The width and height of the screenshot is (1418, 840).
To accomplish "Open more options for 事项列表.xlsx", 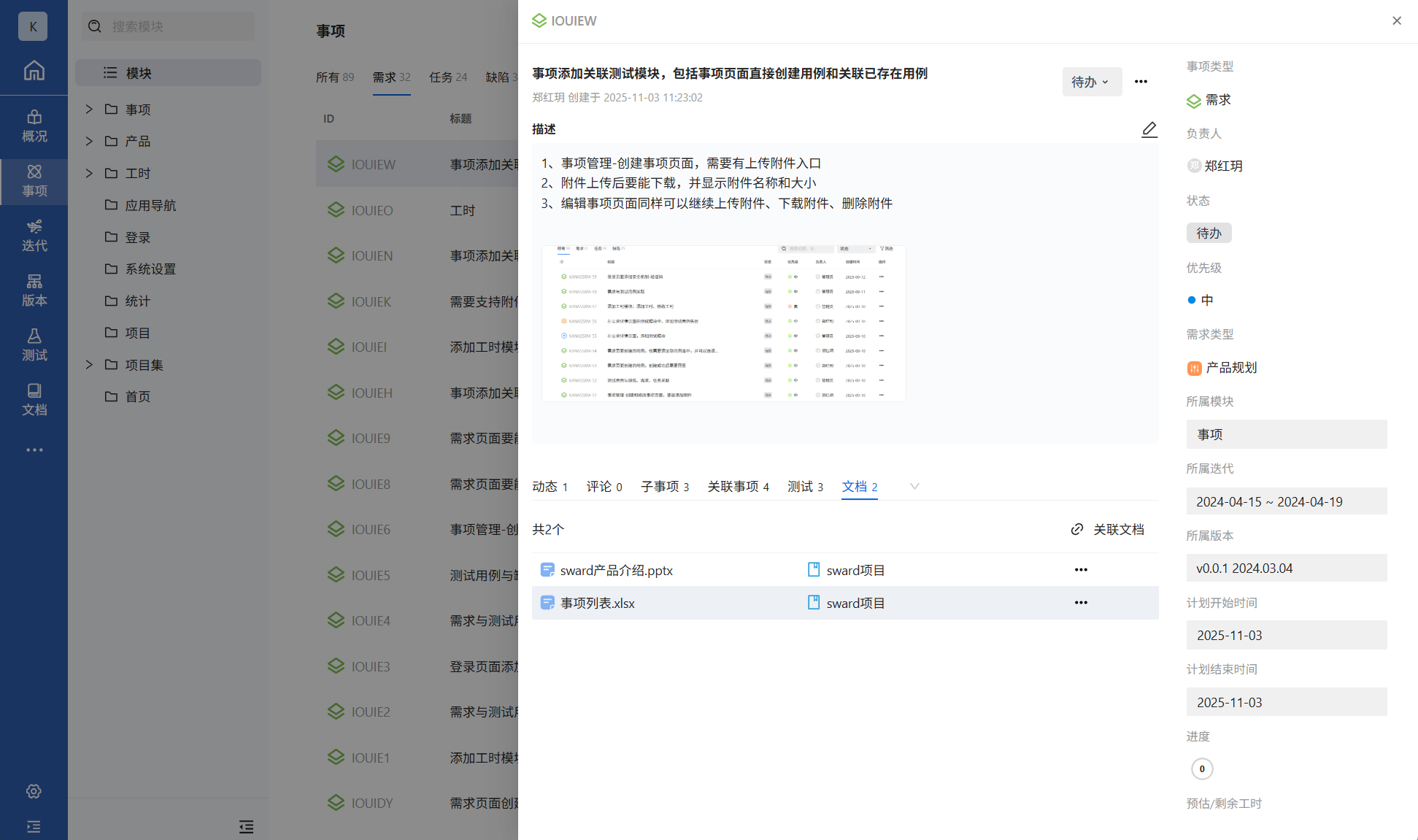I will coord(1081,603).
